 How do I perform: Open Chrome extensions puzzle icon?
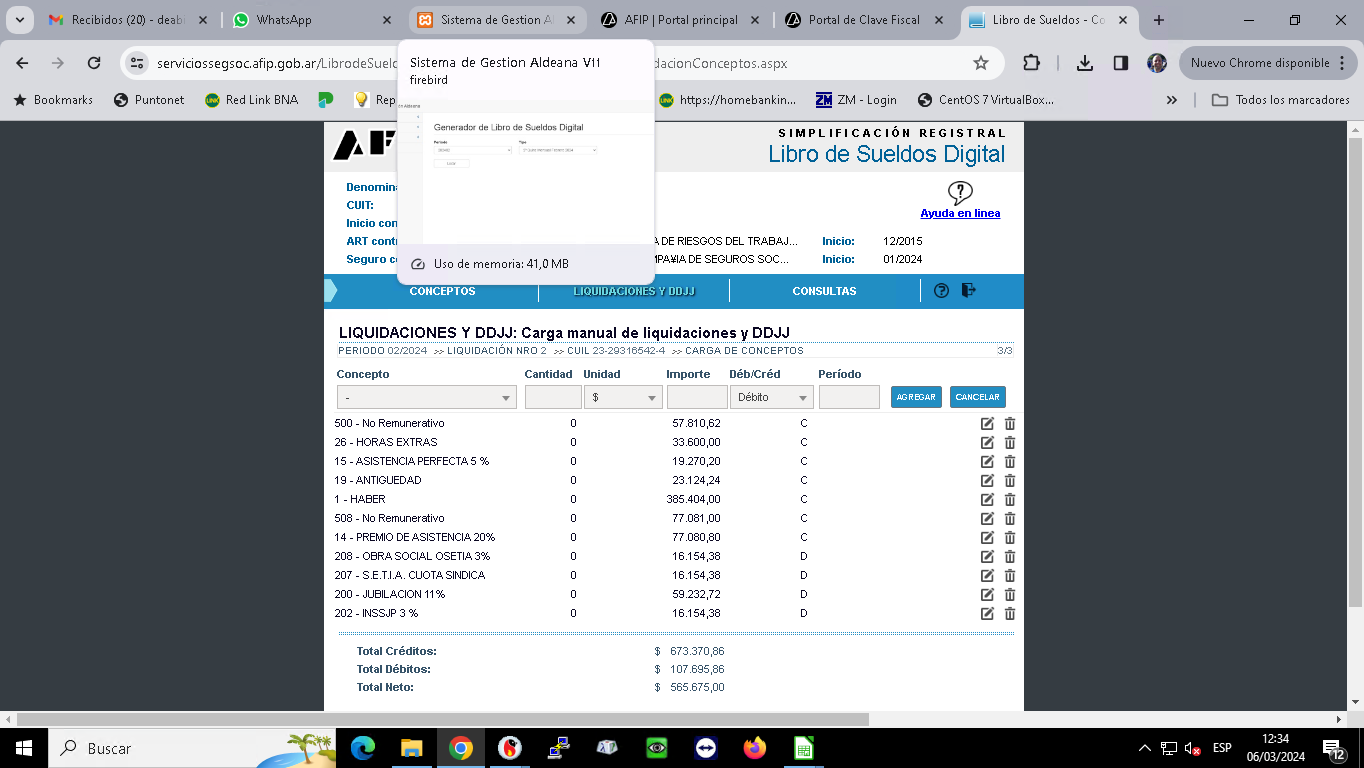pyautogui.click(x=1031, y=63)
